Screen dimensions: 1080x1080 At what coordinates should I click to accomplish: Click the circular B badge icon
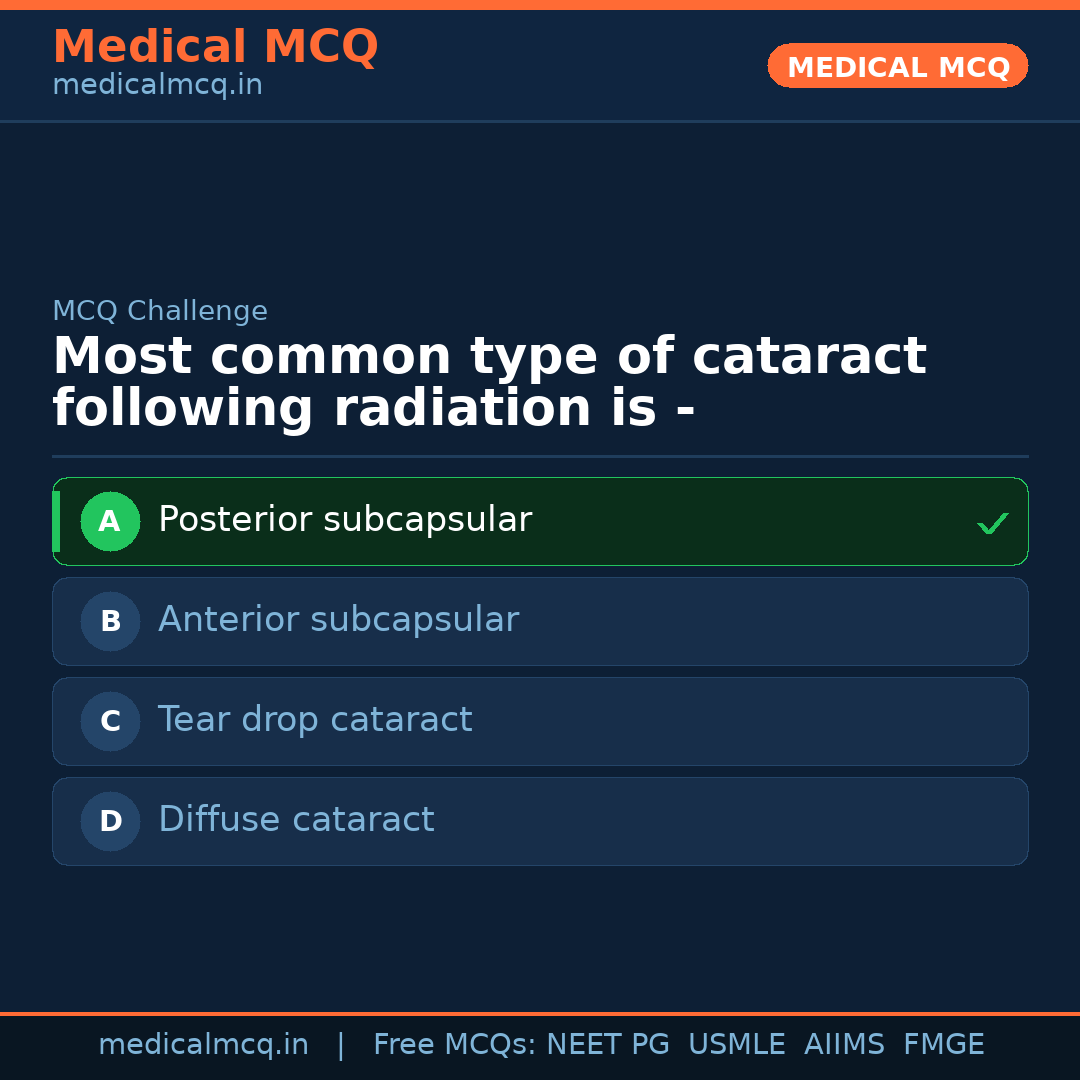(110, 621)
